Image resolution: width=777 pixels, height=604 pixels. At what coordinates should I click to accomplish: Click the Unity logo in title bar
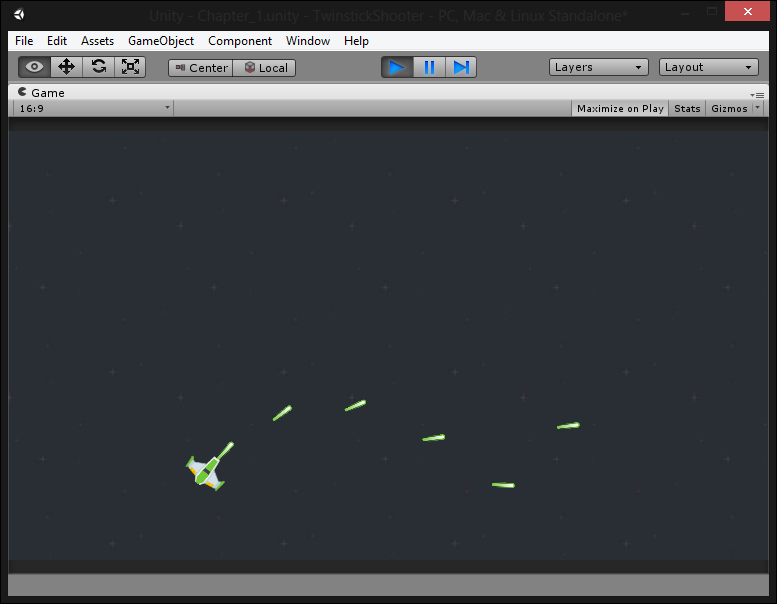point(19,15)
